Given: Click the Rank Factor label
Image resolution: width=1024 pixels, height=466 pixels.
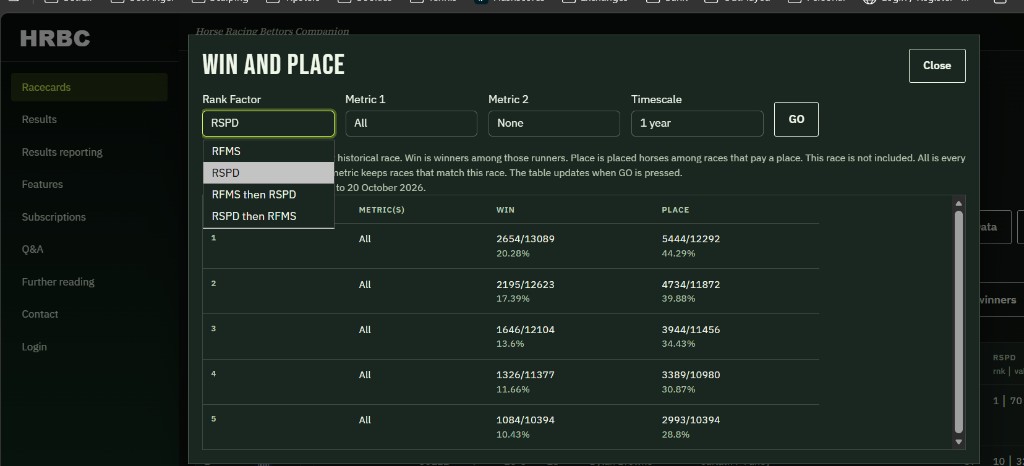Looking at the screenshot, I should point(231,99).
